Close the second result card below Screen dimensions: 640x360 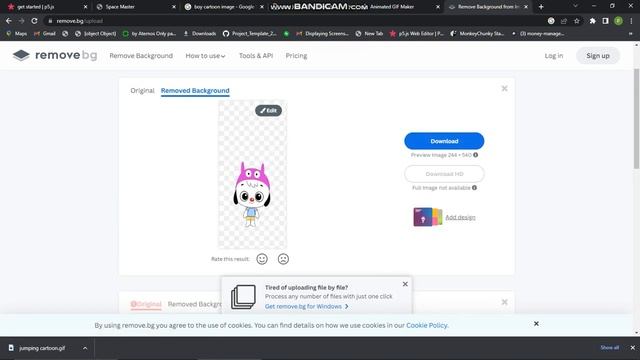(x=504, y=302)
